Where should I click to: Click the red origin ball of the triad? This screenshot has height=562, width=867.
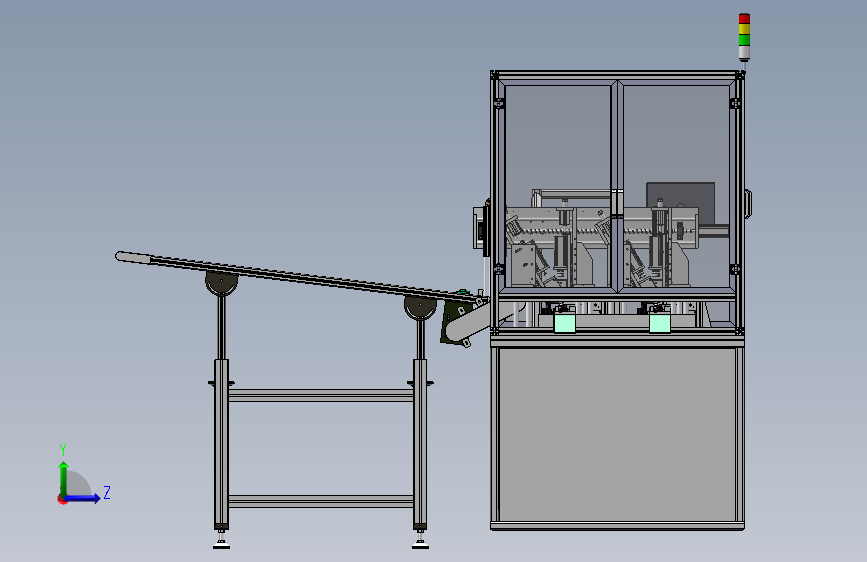(x=61, y=499)
